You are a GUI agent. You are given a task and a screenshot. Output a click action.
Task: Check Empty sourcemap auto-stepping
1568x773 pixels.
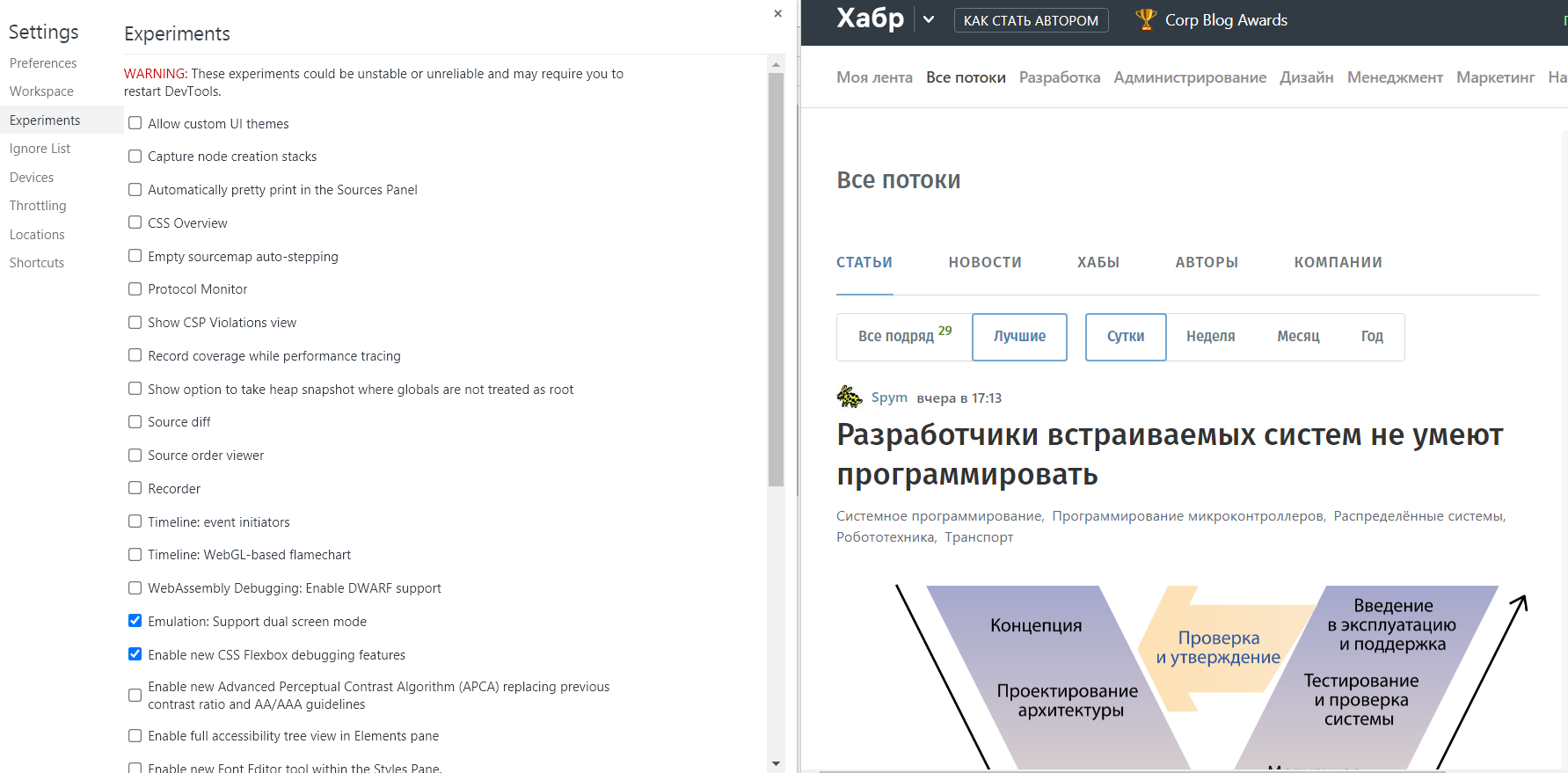[135, 256]
